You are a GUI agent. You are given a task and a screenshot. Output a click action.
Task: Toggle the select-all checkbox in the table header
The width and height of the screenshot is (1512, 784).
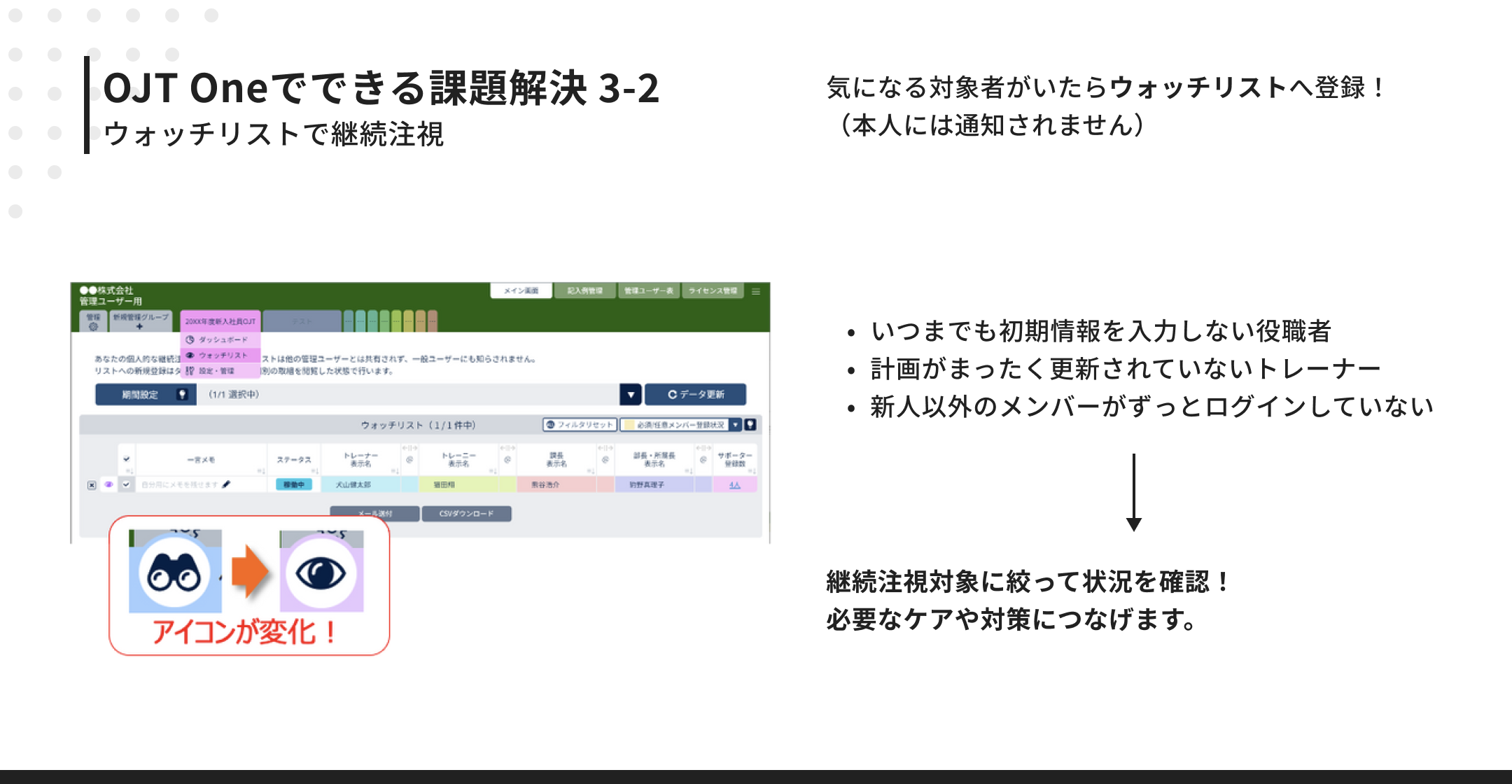click(127, 459)
